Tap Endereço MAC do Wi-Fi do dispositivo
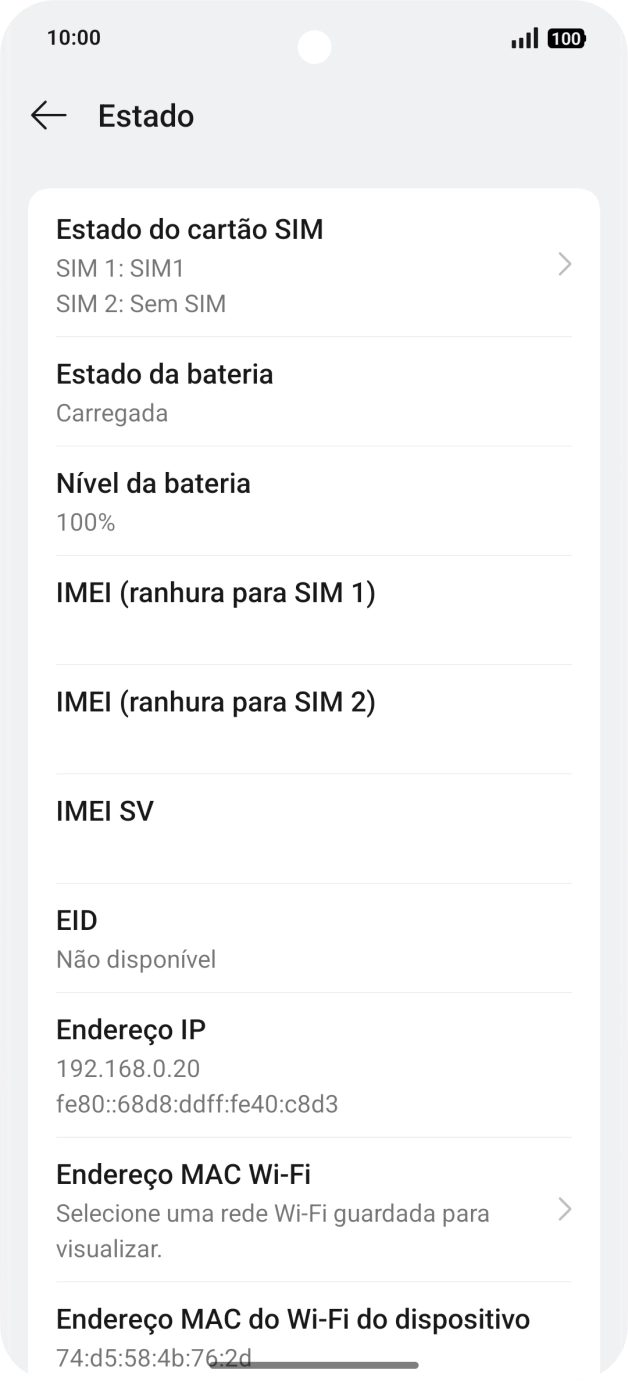Screen dimensions: 628x1381 tap(293, 1319)
